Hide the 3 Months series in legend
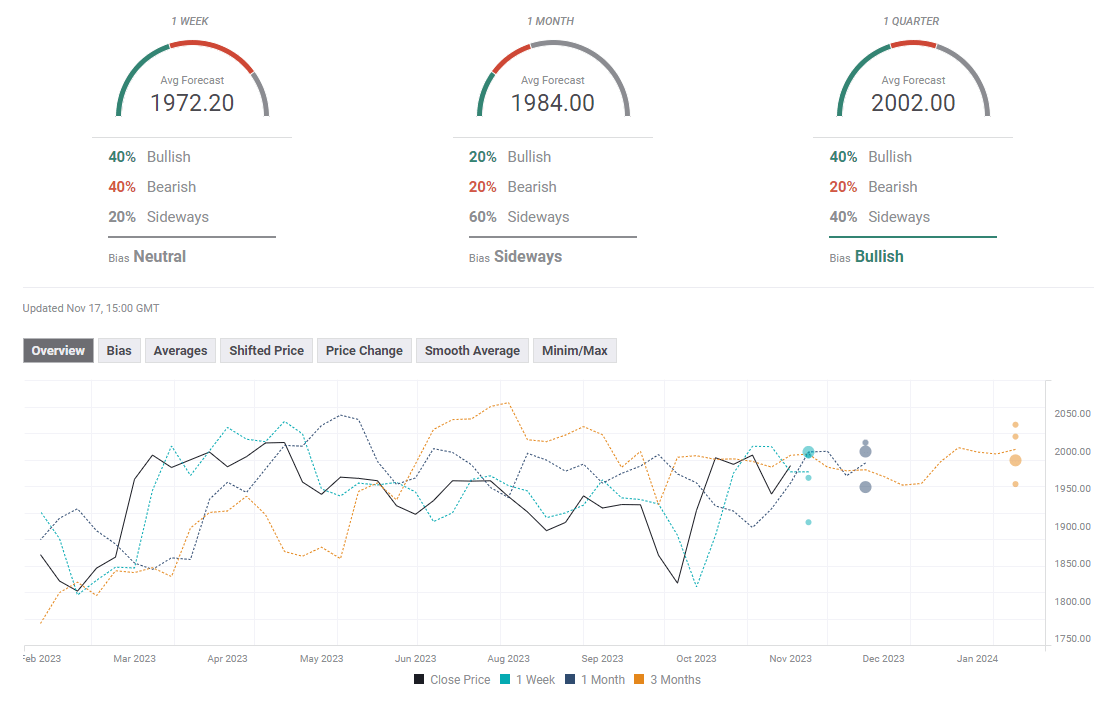This screenshot has width=1106, height=703. click(x=667, y=680)
